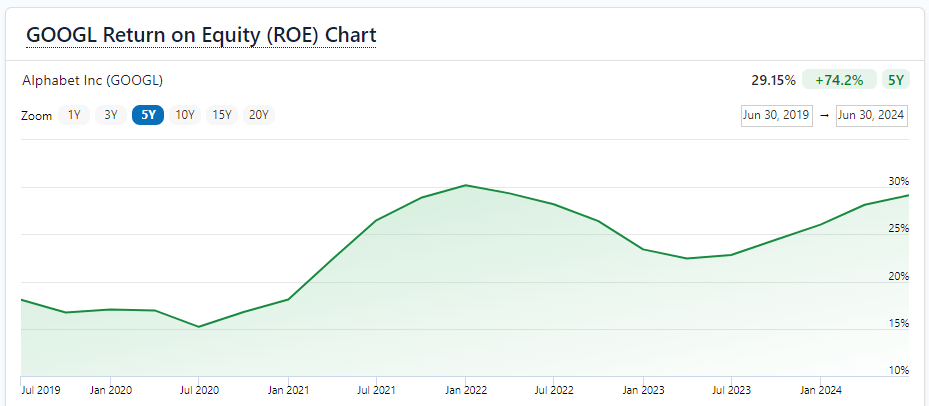Select the 1Y zoom range
The image size is (929, 406).
pos(74,115)
